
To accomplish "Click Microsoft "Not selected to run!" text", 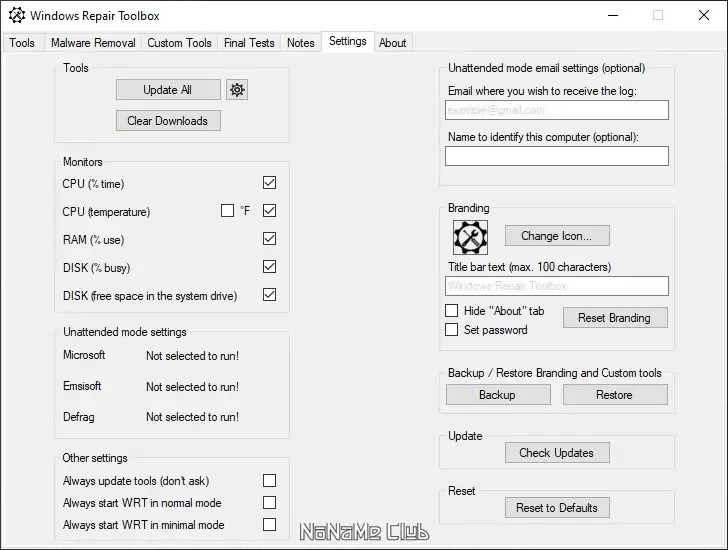I will pyautogui.click(x=192, y=356).
